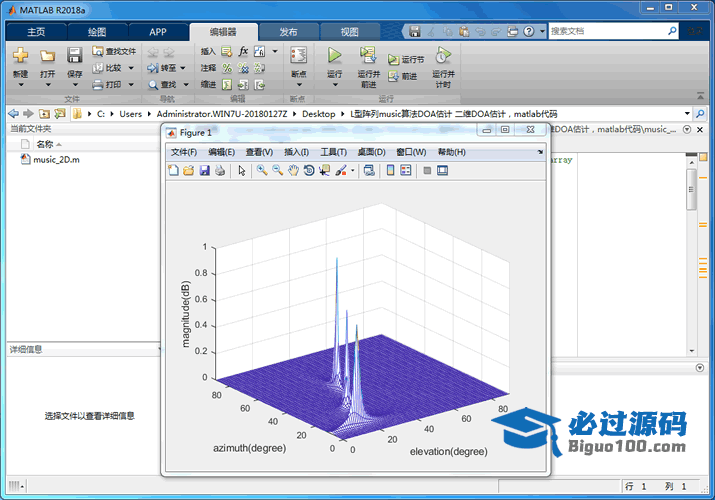Select the Data Cursor tool in Figure 1
The width and height of the screenshot is (715, 500).
tap(324, 170)
